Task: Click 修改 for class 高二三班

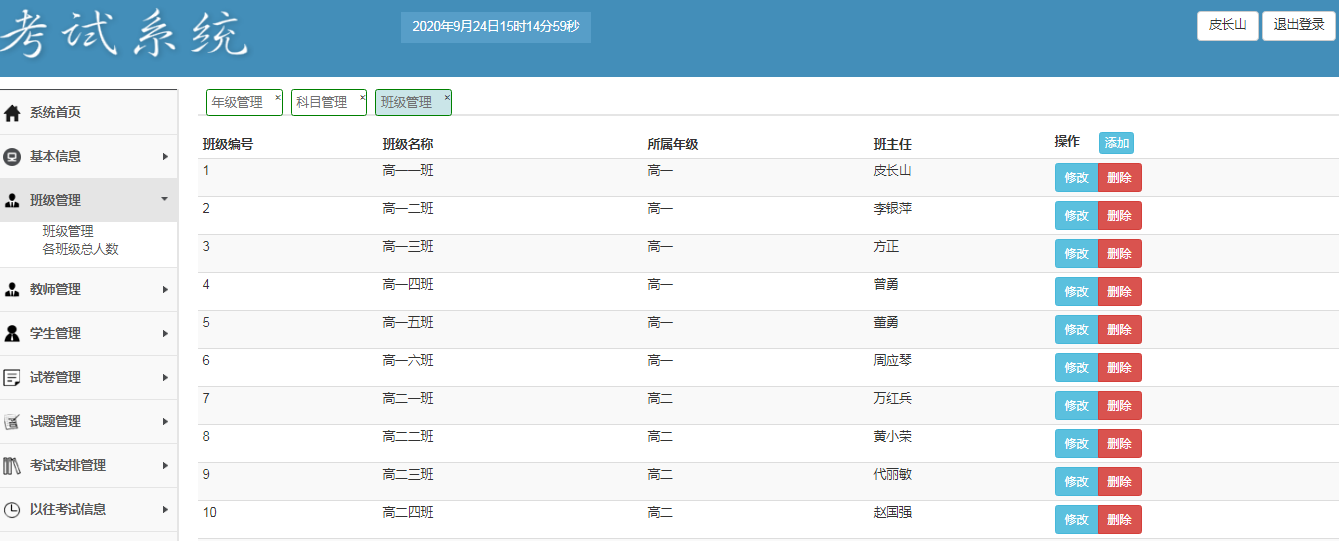Action: [1076, 482]
